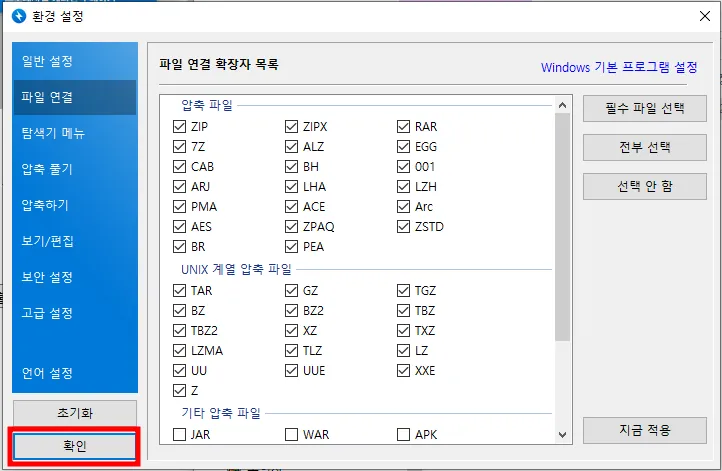Toggle the LHA checkbox

[x=291, y=186]
